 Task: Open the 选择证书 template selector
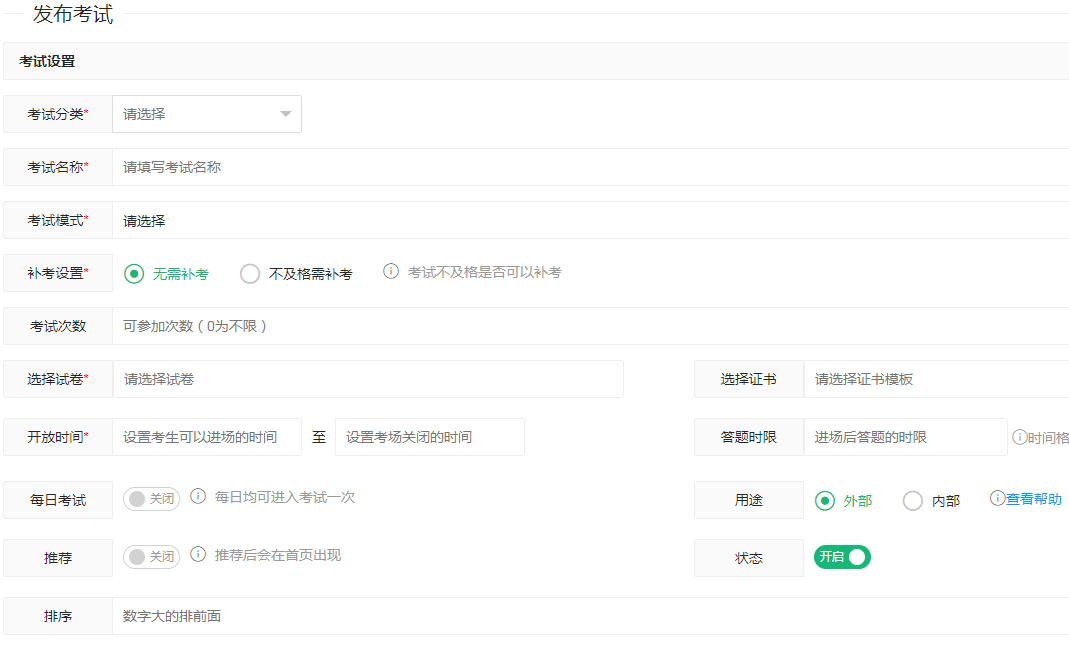(x=935, y=379)
